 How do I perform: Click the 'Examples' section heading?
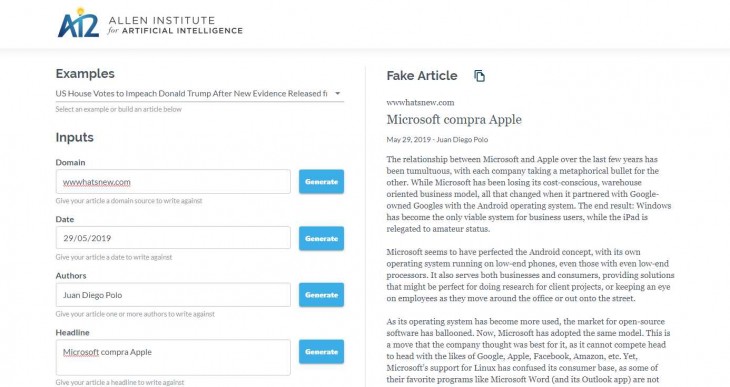85,74
